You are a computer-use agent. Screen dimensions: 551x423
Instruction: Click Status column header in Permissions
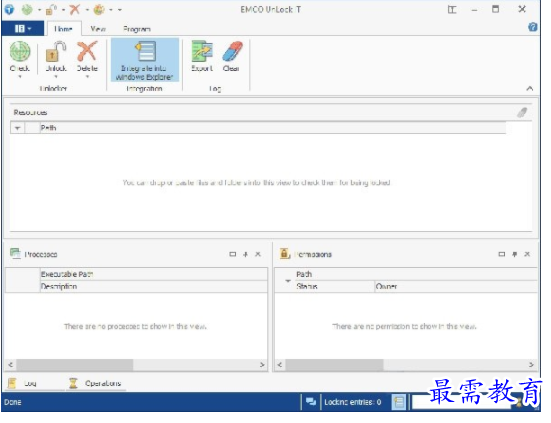(334, 286)
